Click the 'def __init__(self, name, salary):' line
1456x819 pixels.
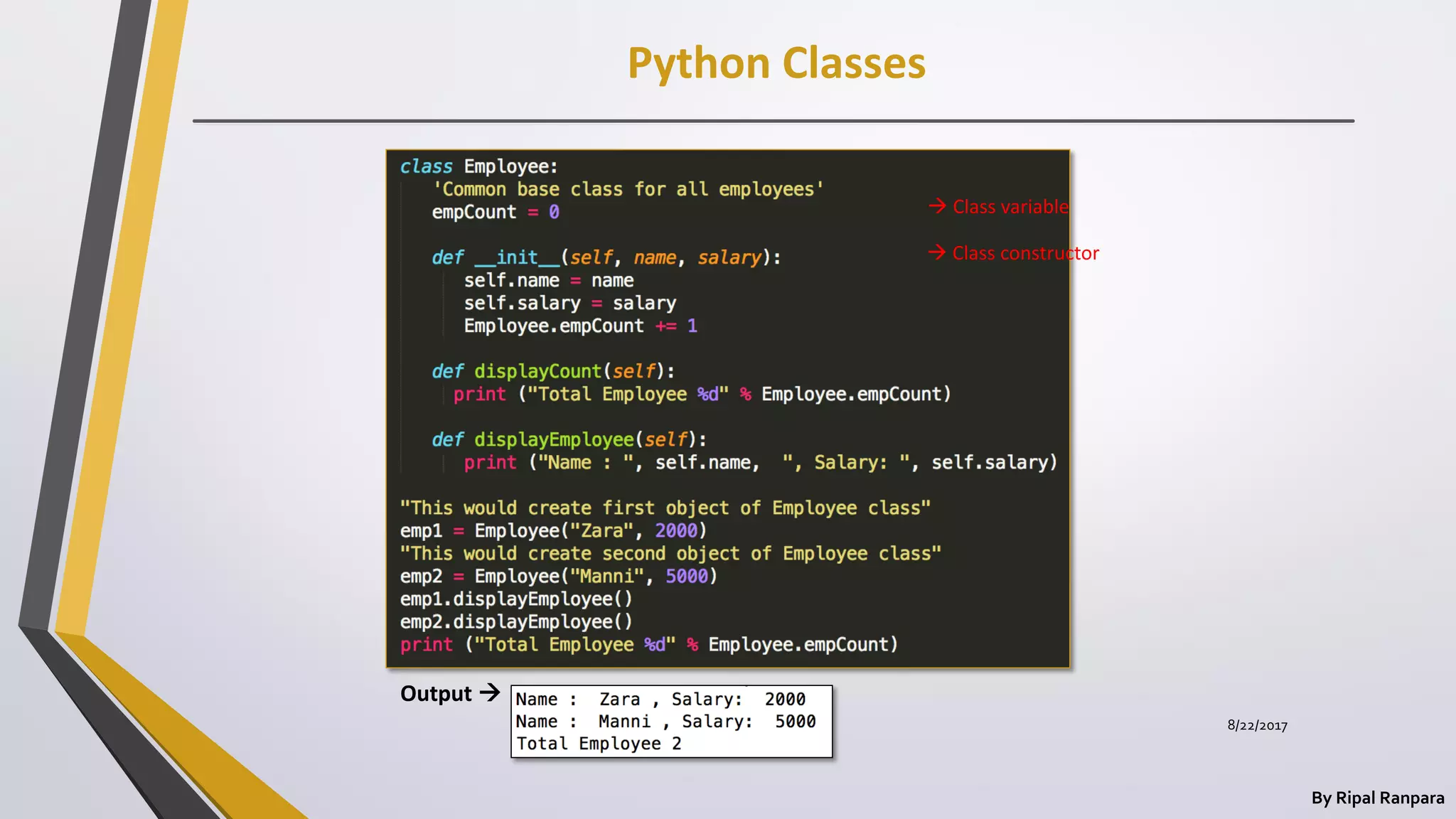pos(606,257)
